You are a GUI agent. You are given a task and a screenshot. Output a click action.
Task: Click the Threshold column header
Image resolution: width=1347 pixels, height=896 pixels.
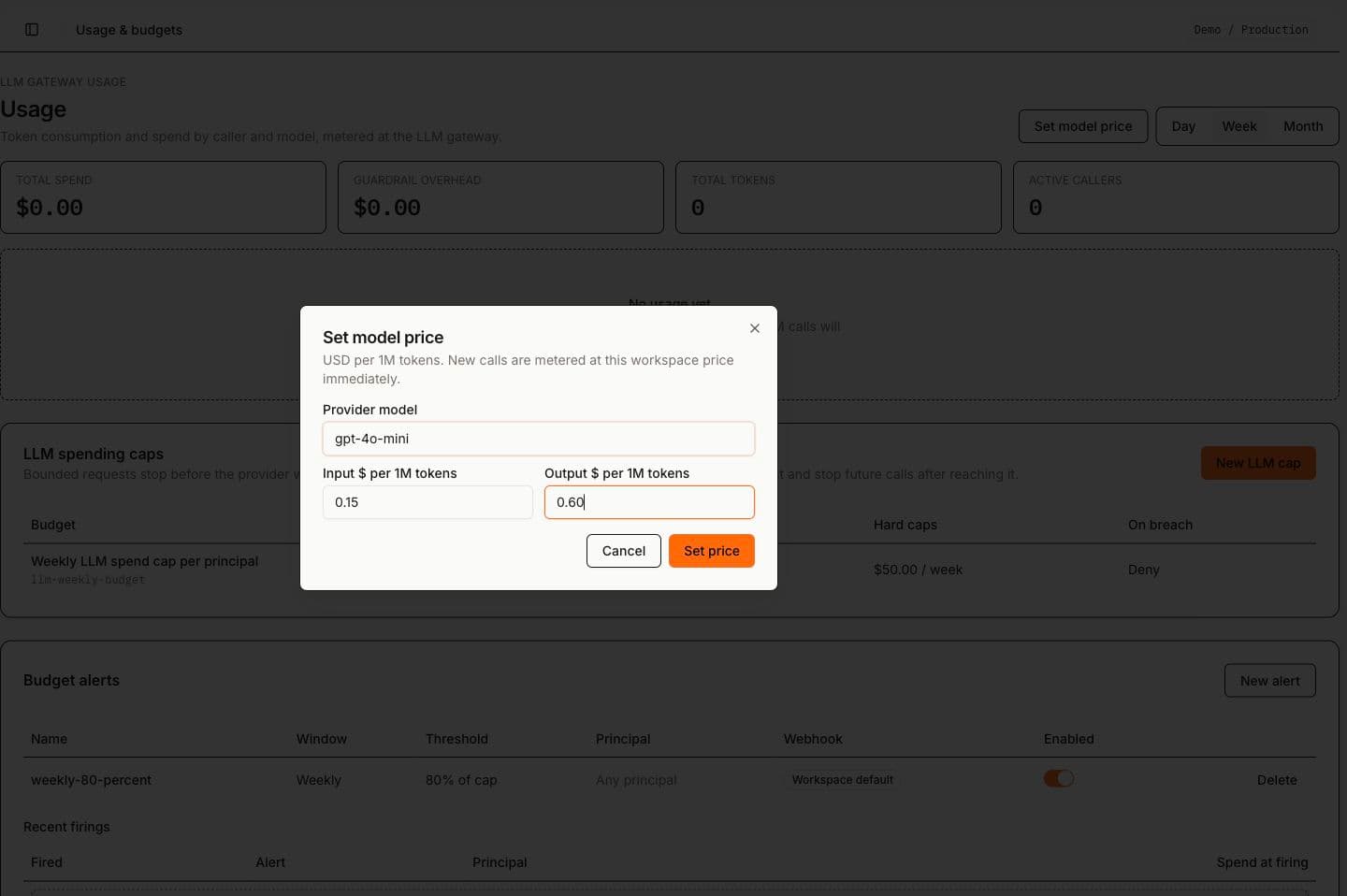click(x=456, y=739)
